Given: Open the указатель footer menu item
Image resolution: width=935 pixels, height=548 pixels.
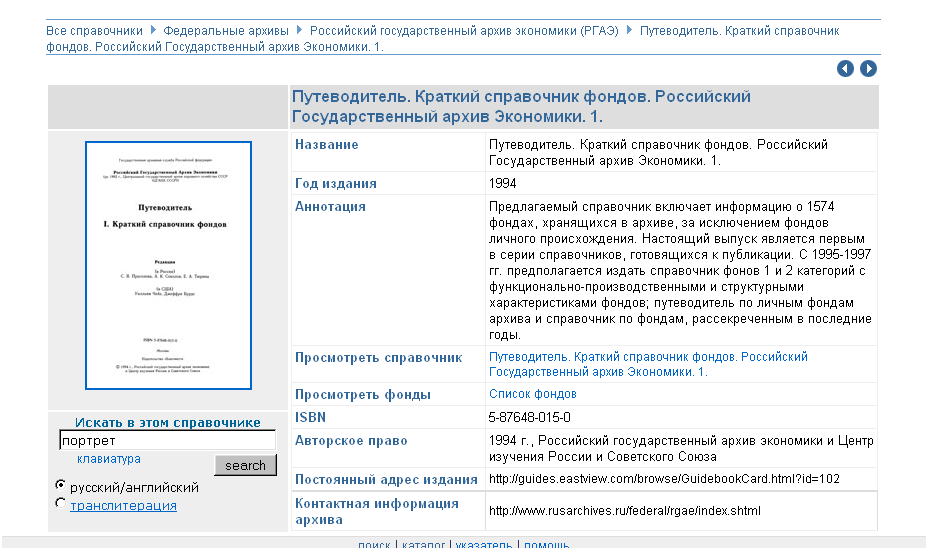Looking at the screenshot, I should click(484, 544).
